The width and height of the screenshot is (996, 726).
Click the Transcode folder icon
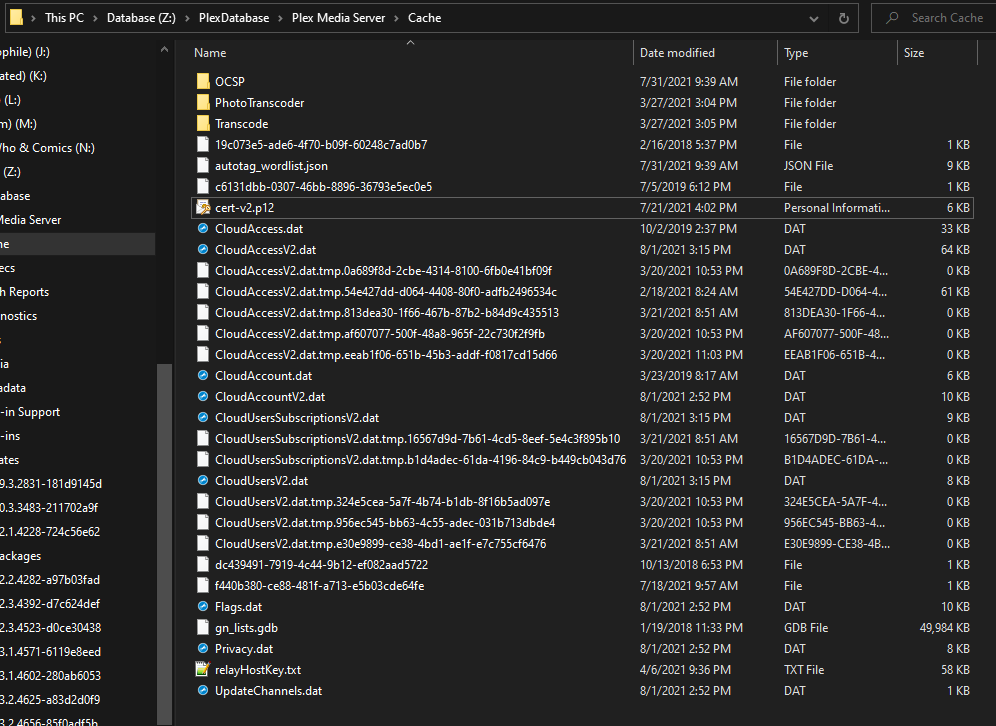click(x=203, y=123)
